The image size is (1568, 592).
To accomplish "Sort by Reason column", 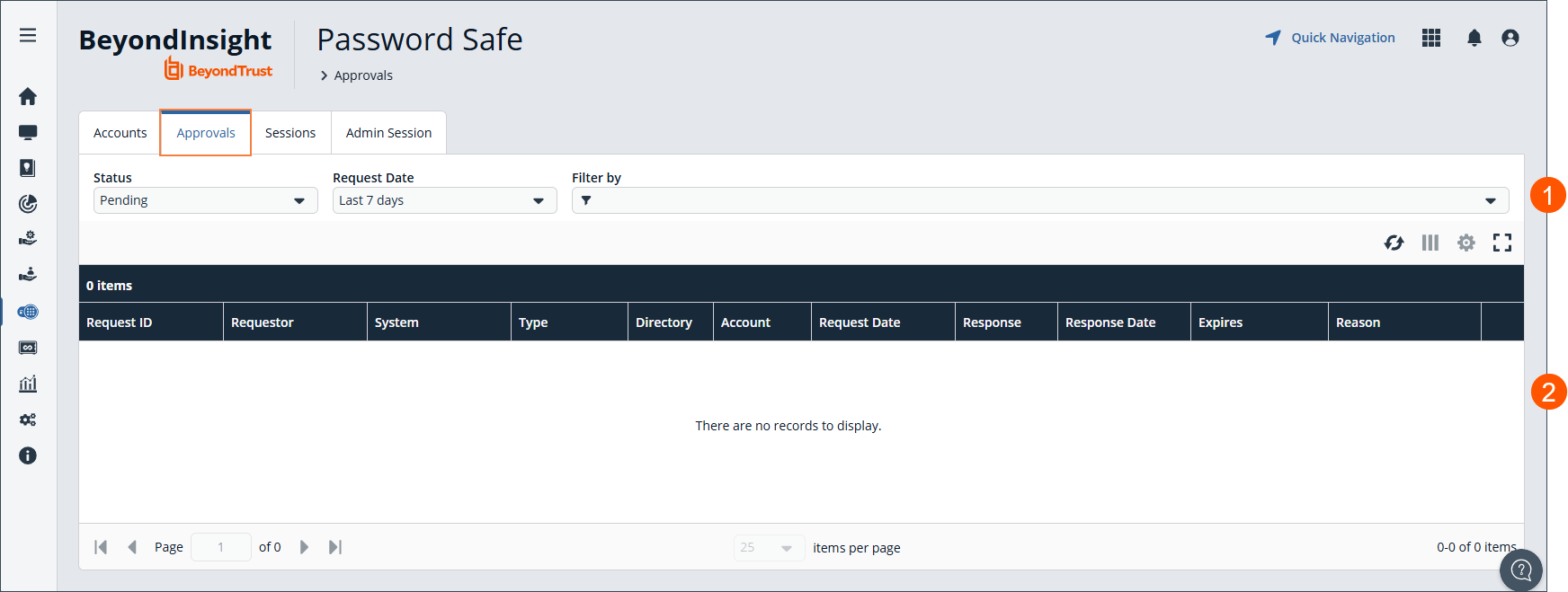I will coord(1404,323).
